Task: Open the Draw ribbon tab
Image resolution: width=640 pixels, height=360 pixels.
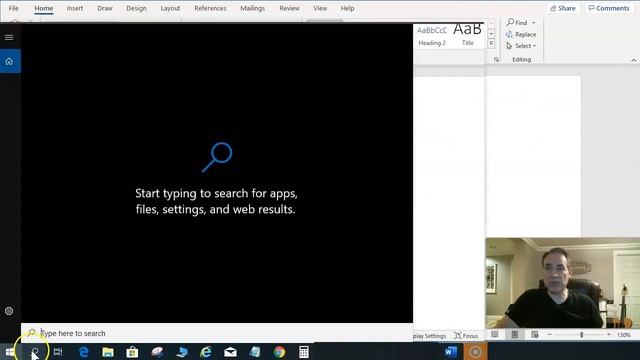Action: [105, 8]
